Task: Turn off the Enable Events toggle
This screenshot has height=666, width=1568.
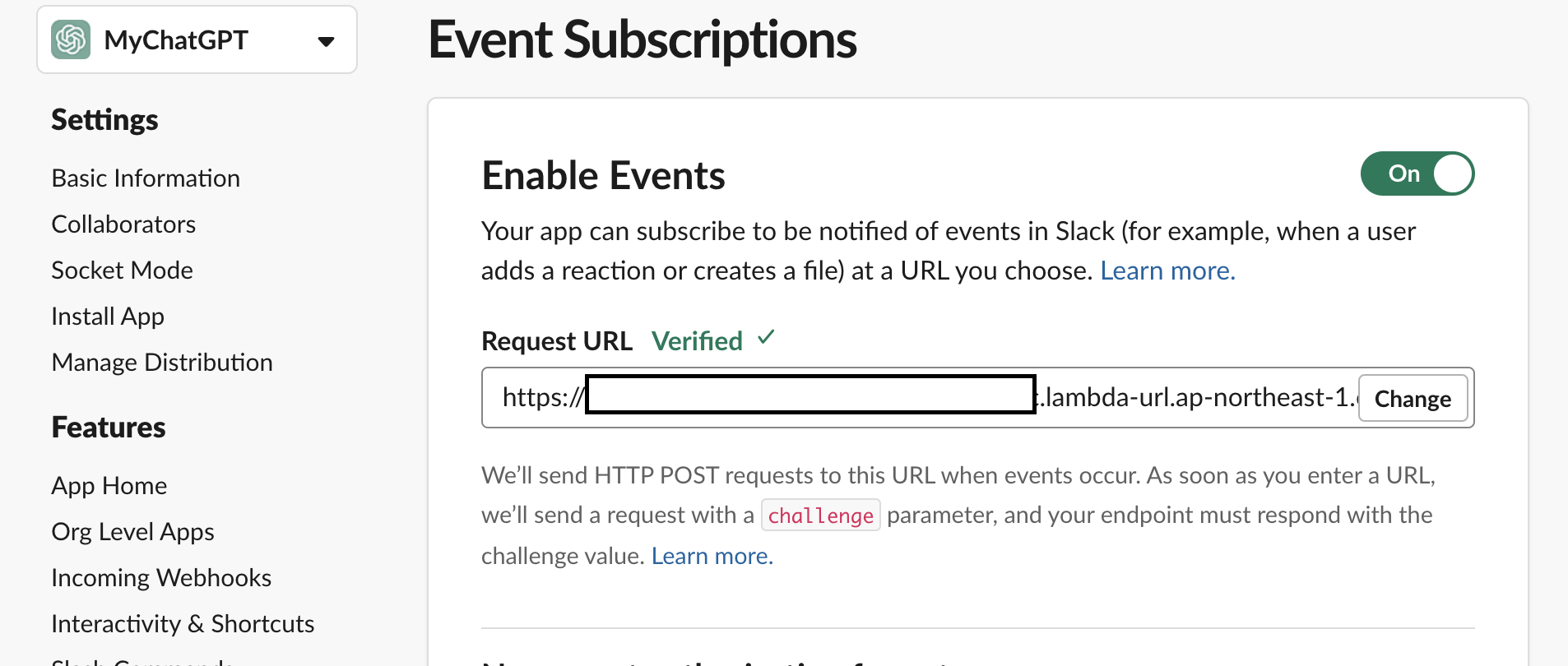Action: pyautogui.click(x=1417, y=173)
